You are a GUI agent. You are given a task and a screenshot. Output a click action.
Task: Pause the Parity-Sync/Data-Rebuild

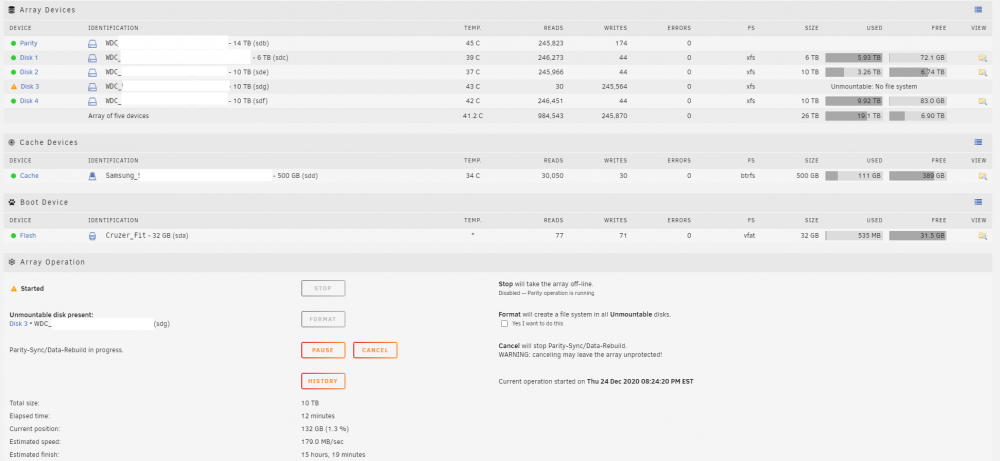point(323,350)
